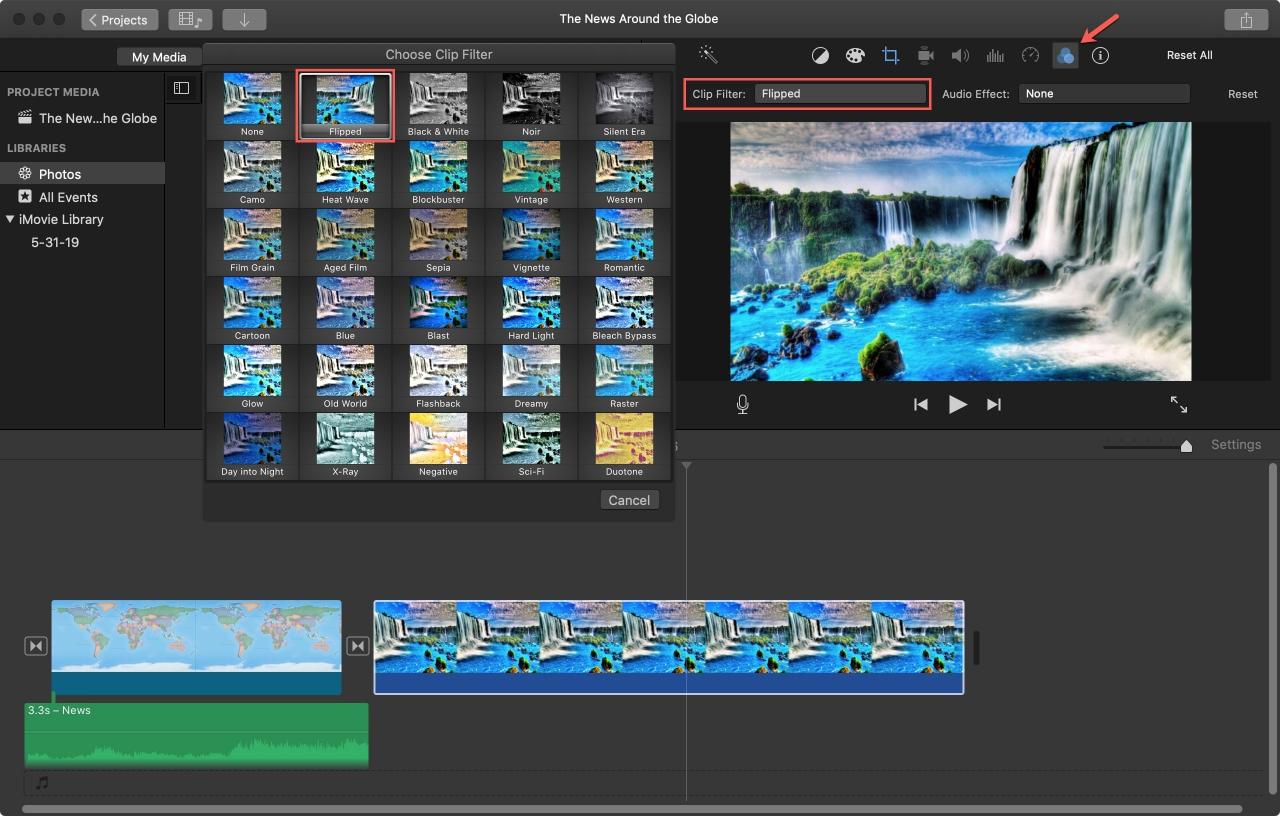
Task: Switch to the My Media tab
Action: tap(159, 57)
